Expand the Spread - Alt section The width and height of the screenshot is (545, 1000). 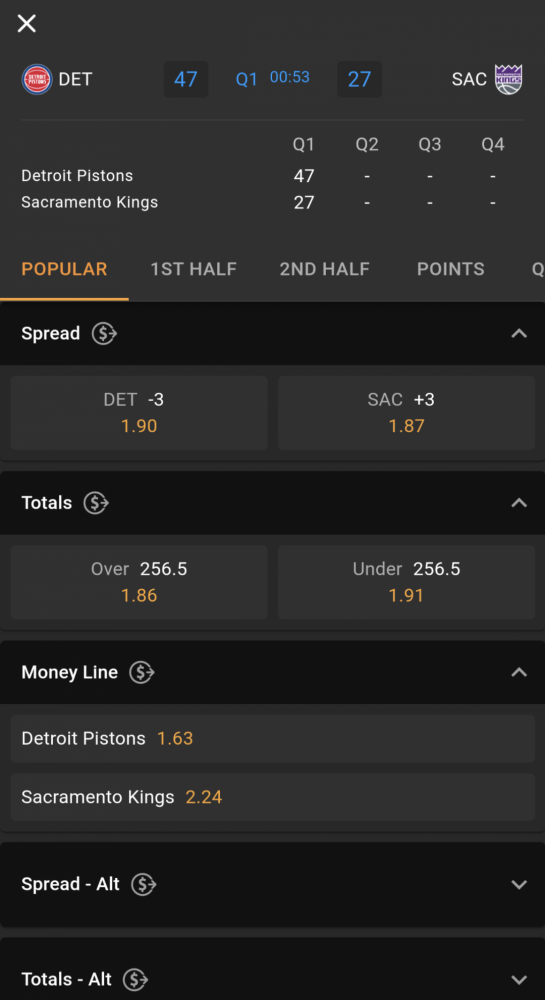click(x=520, y=885)
